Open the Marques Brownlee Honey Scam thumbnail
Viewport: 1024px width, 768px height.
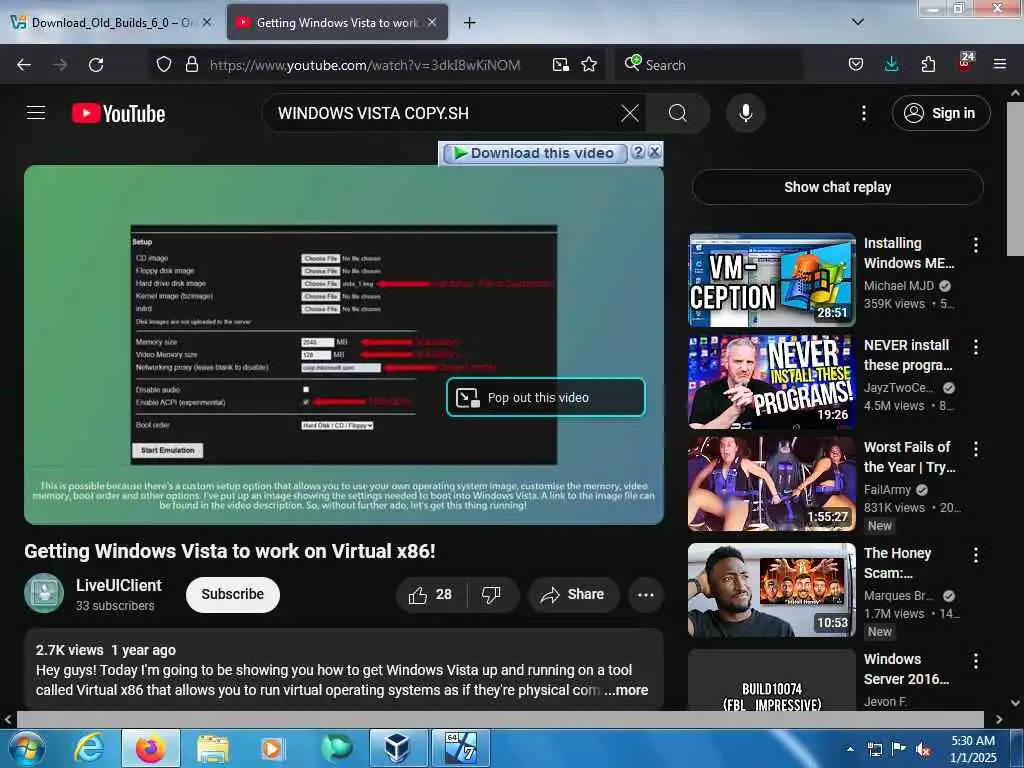pyautogui.click(x=771, y=590)
